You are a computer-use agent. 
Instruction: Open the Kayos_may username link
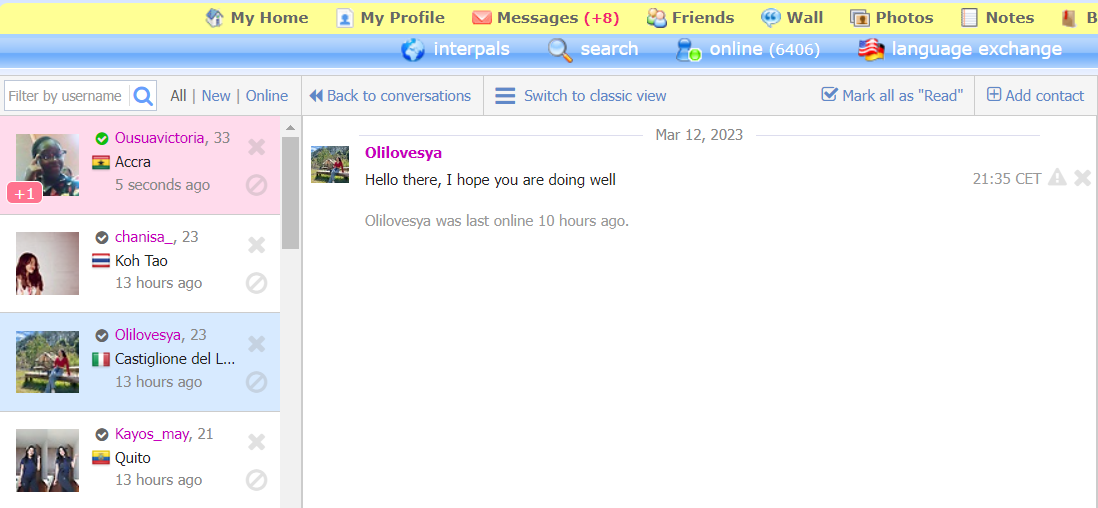pyautogui.click(x=152, y=434)
